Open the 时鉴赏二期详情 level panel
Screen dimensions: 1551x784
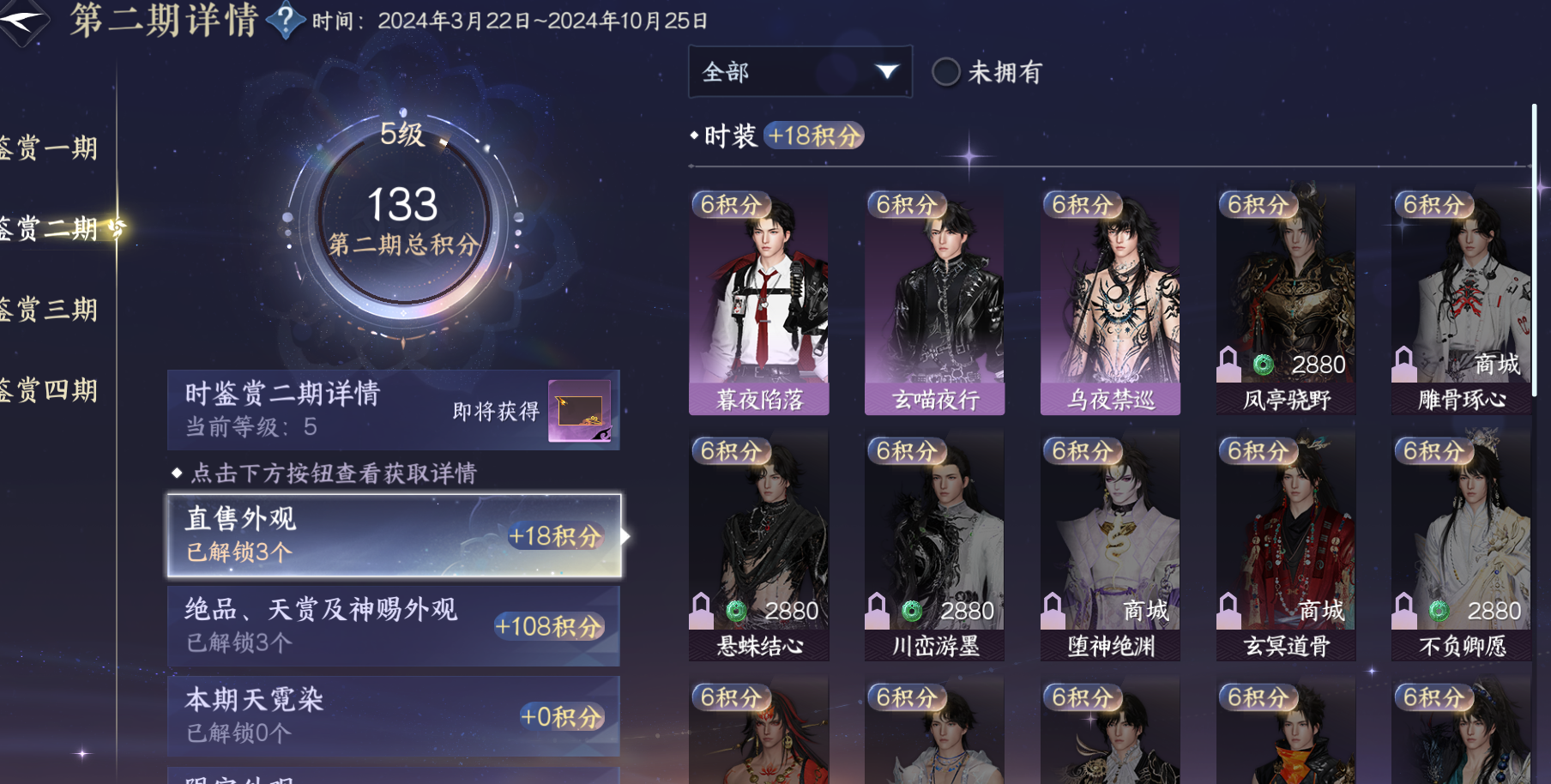tap(394, 410)
